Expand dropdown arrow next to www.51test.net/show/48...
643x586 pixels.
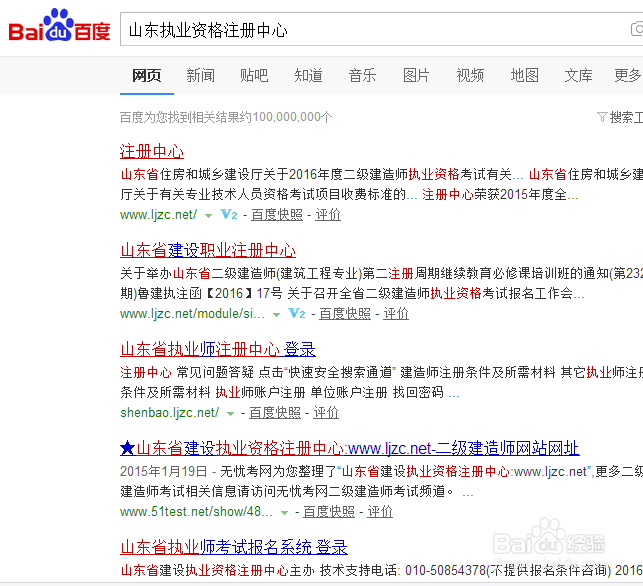pos(284,513)
